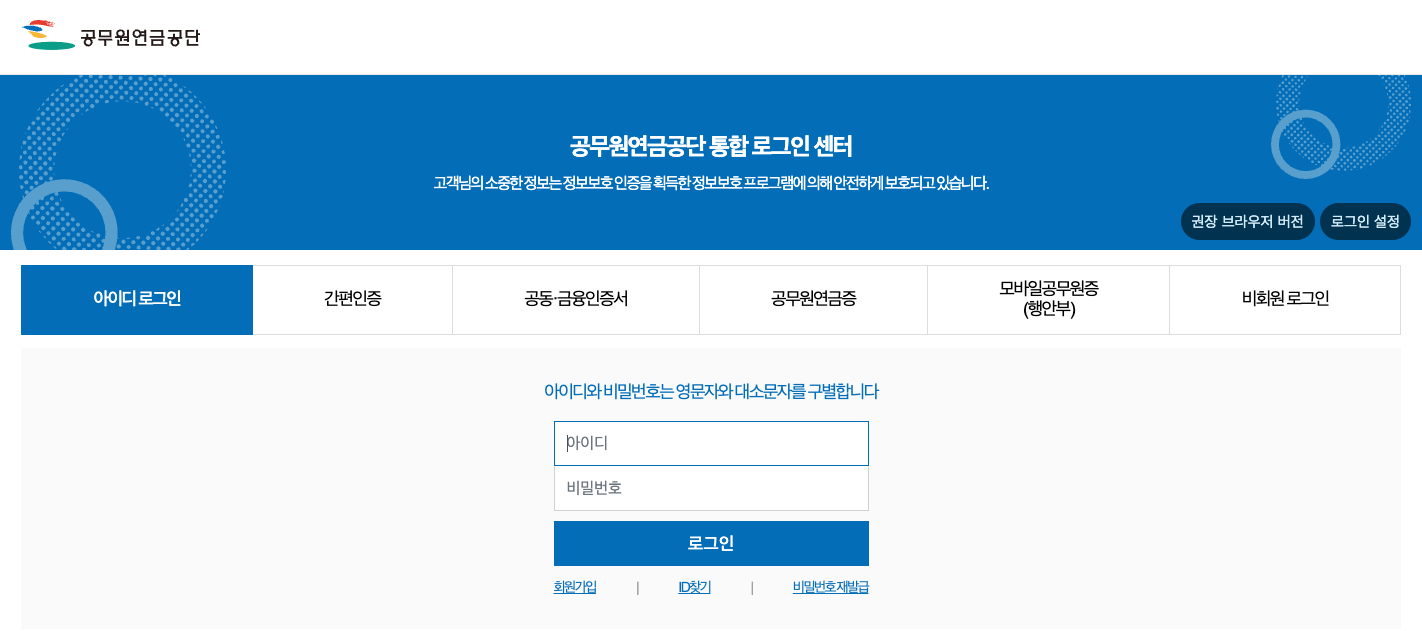Image resolution: width=1422 pixels, height=631 pixels.
Task: Switch to the 모바일공무원증(행안부) tab
Action: (1049, 299)
